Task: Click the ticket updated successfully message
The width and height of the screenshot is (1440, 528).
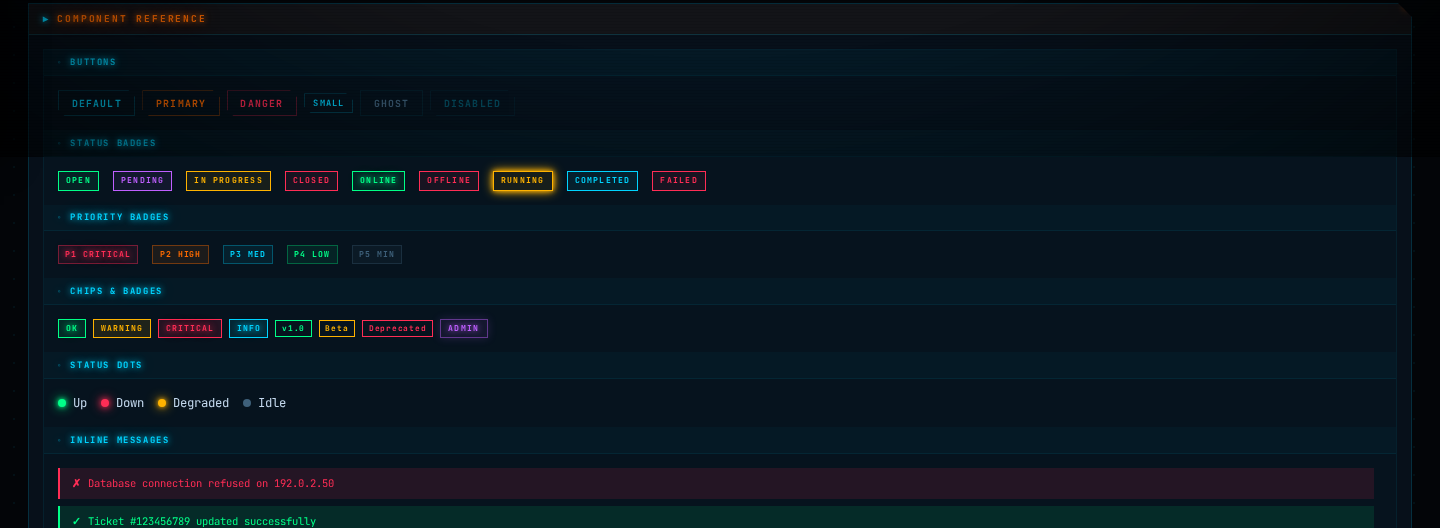Action: click(717, 517)
